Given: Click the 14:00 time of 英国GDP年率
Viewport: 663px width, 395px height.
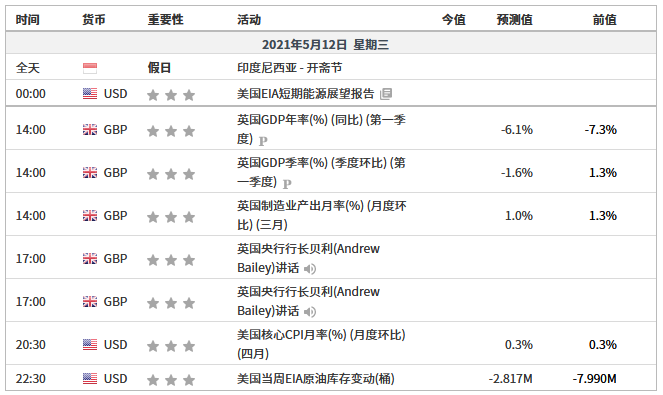Looking at the screenshot, I should point(30,129).
